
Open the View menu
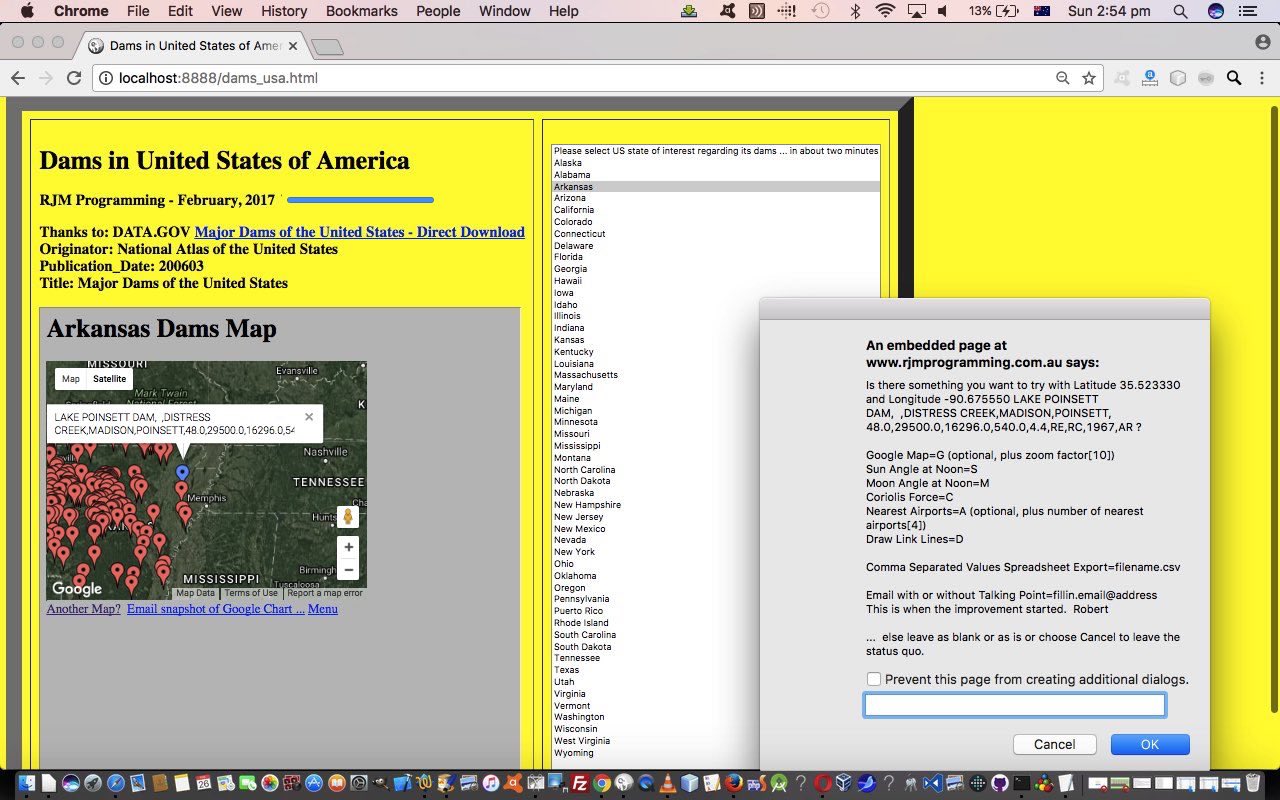click(227, 11)
